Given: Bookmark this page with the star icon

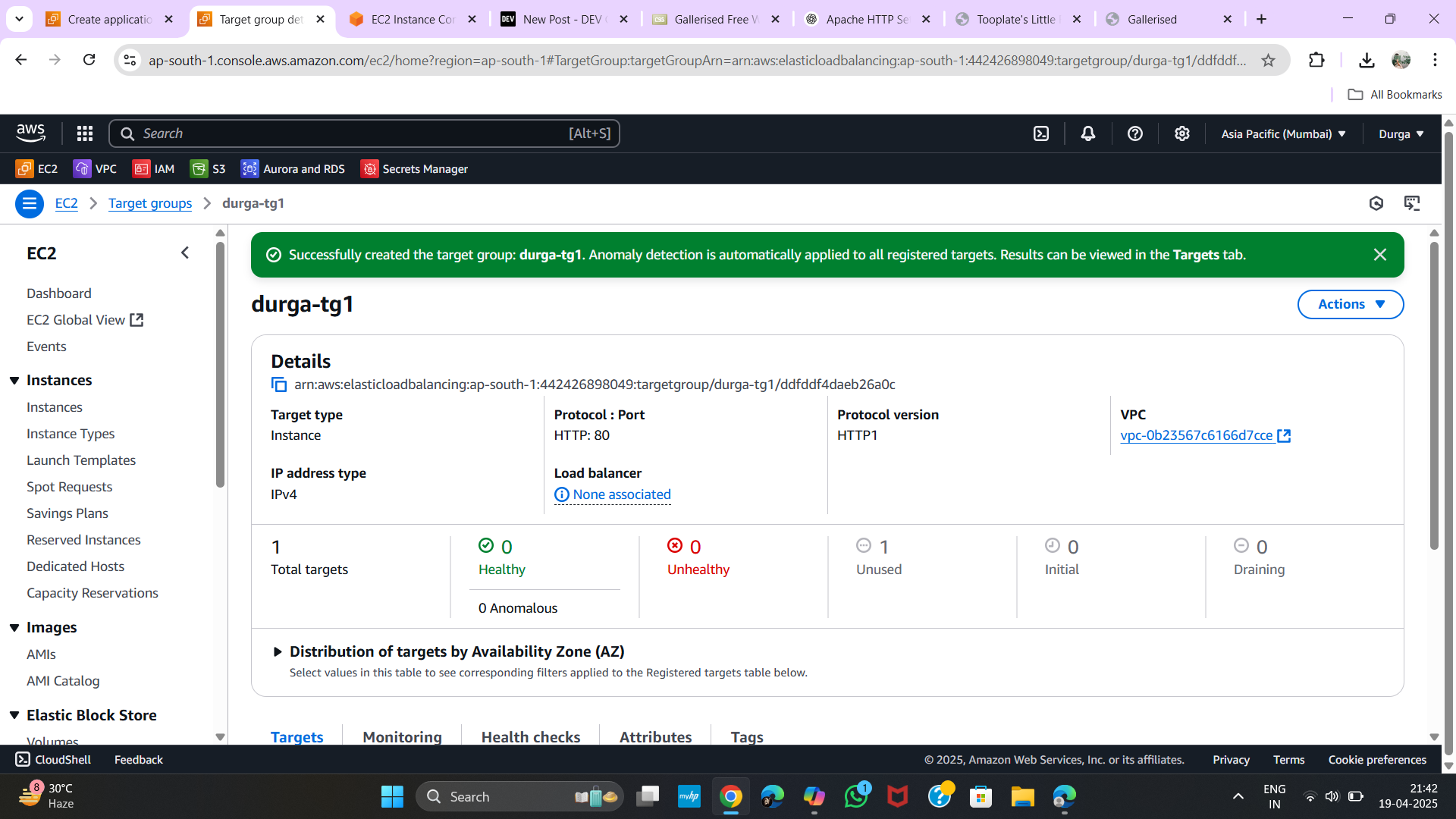Looking at the screenshot, I should click(x=1268, y=60).
